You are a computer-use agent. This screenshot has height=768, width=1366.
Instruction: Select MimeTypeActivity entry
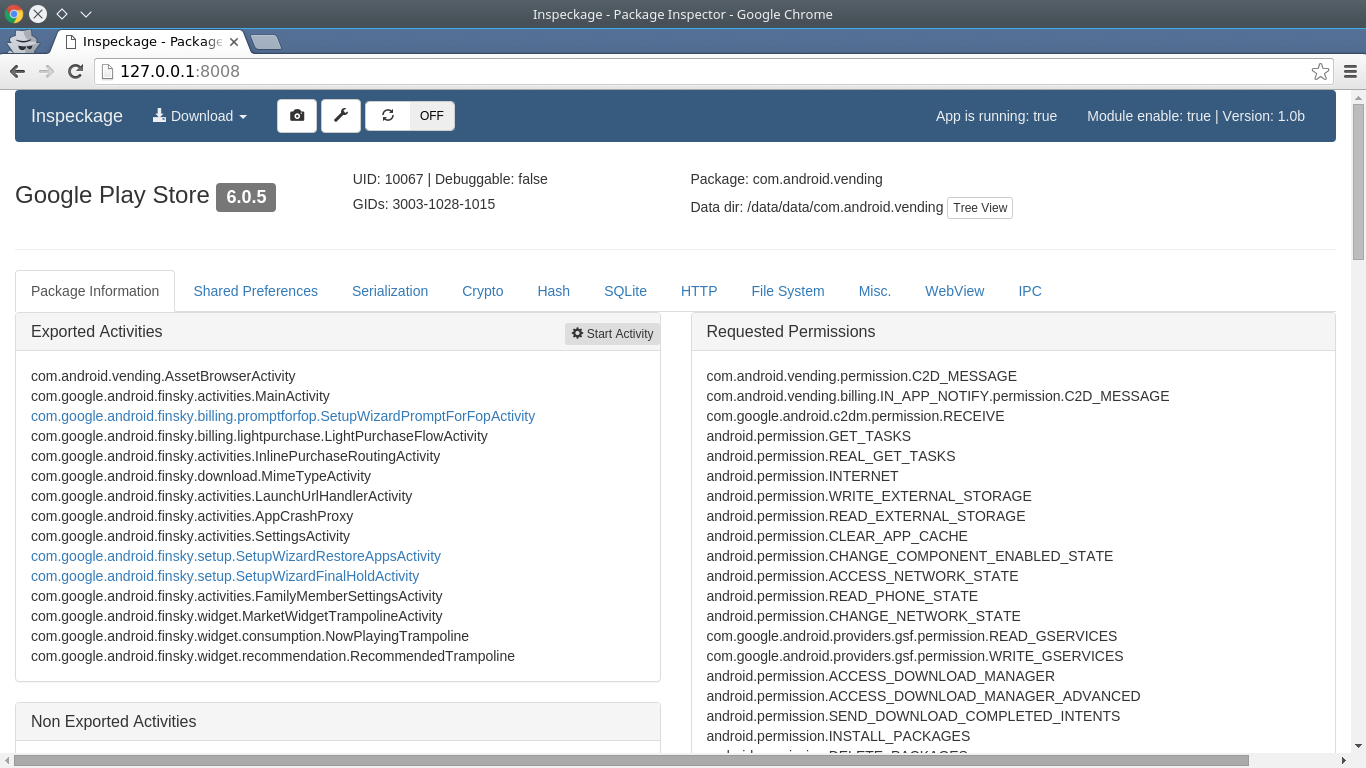201,476
